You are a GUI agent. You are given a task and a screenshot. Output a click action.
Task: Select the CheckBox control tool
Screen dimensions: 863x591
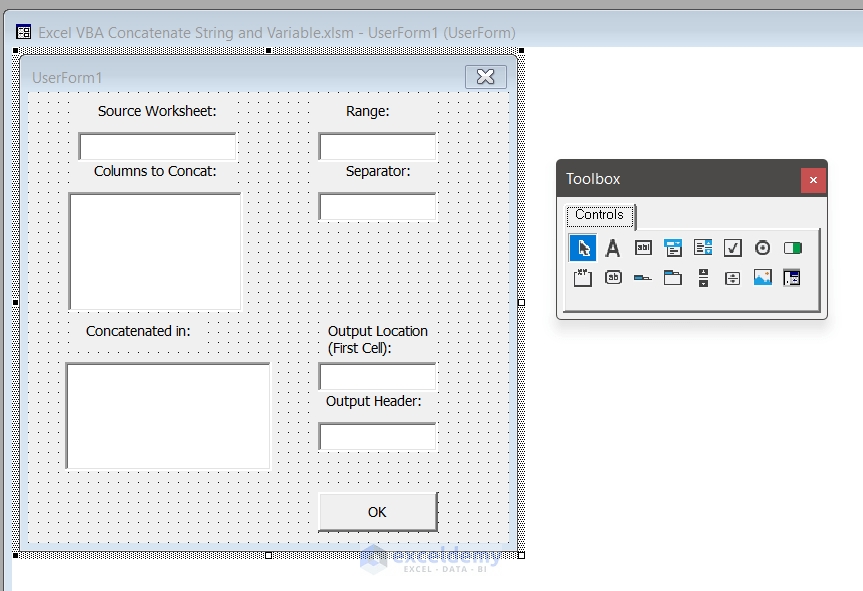(733, 247)
